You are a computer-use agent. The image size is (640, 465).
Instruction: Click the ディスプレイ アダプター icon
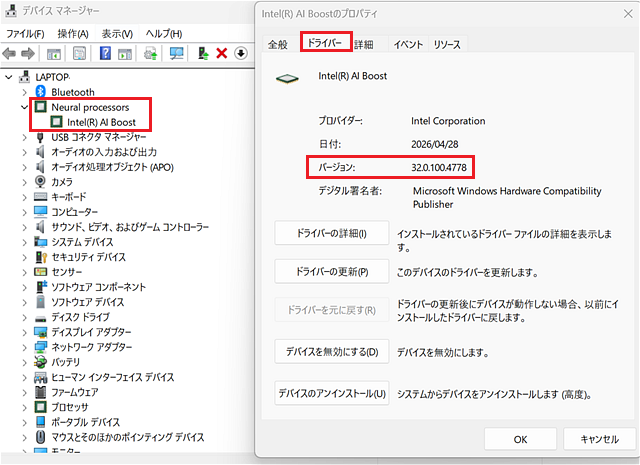40,332
